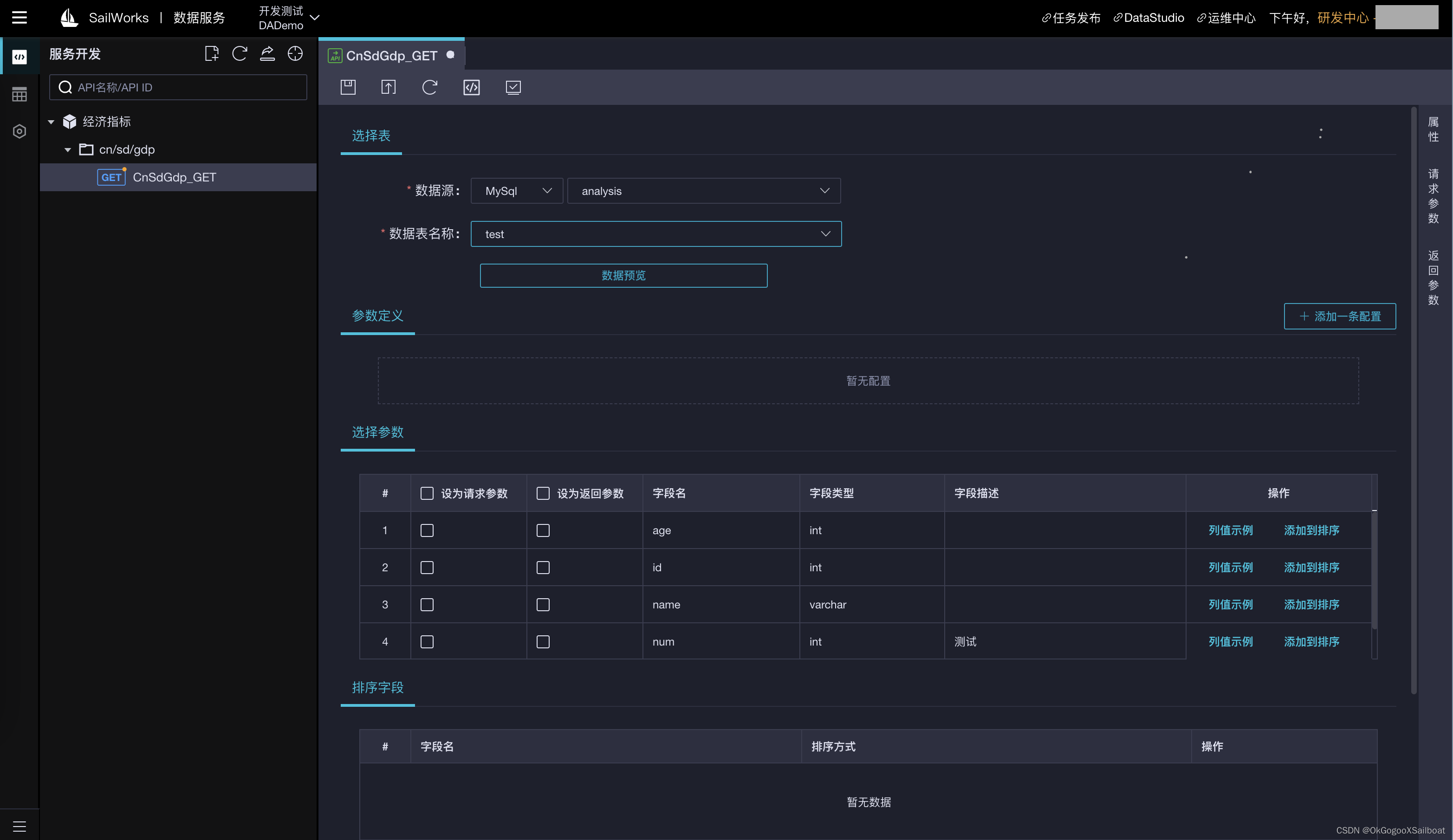1453x840 pixels.
Task: Open the 数据表名称 test dropdown
Action: pos(655,234)
